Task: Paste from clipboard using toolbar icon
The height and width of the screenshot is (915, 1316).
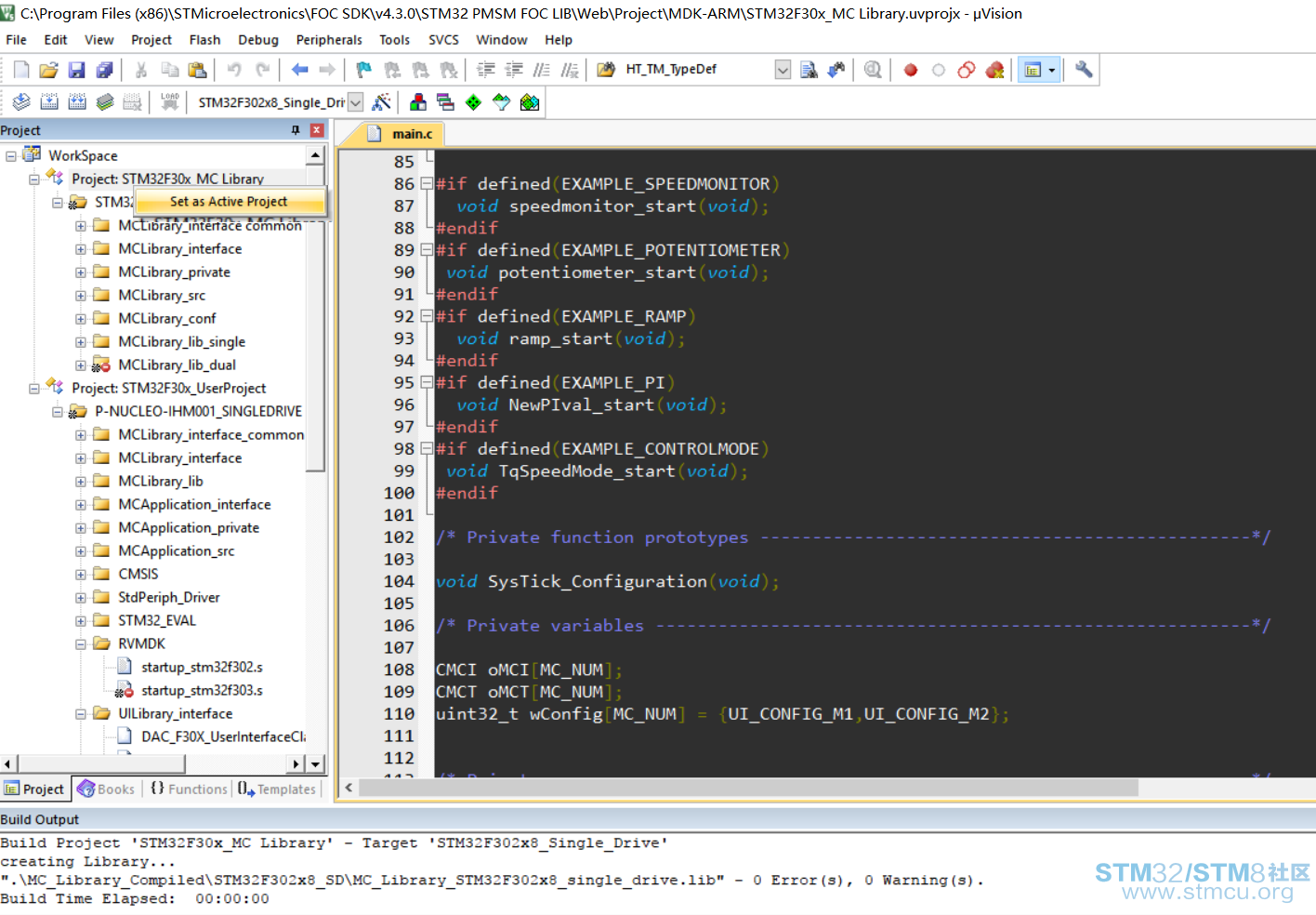Action: (197, 70)
